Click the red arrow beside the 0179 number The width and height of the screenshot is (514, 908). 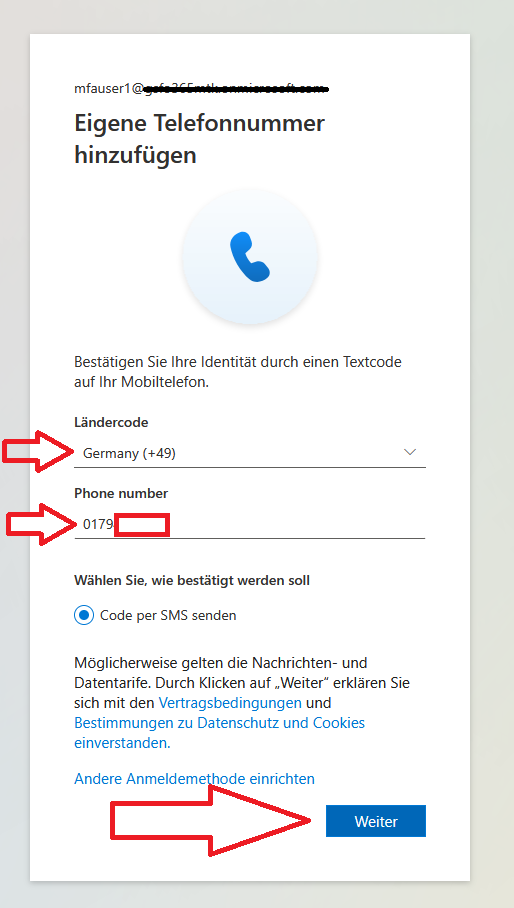pyautogui.click(x=42, y=525)
